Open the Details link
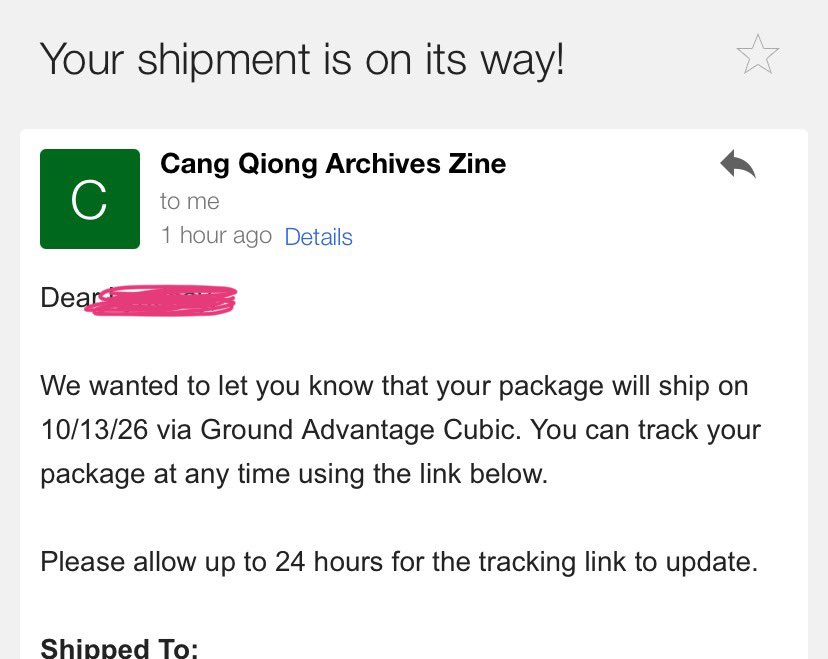Screen dimensions: 828x659 tap(318, 237)
